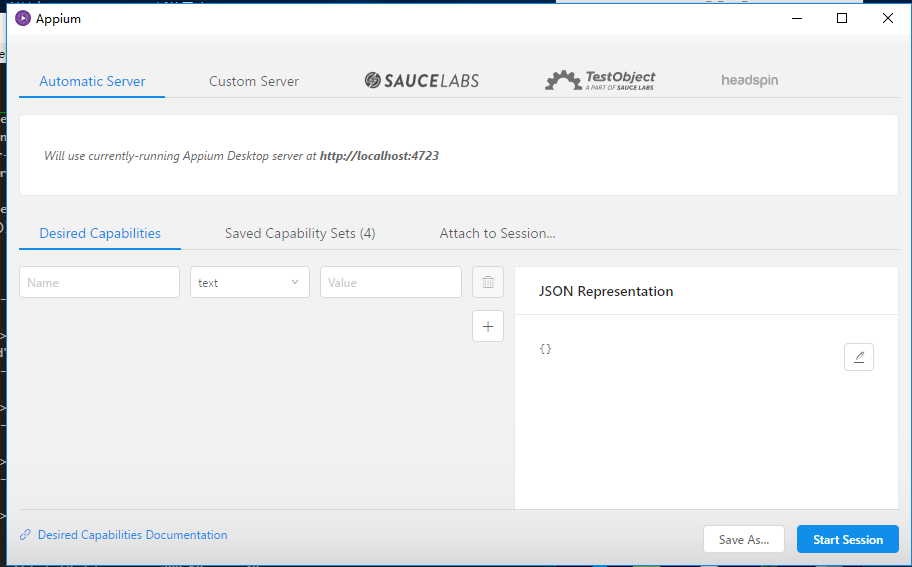Focus the capability Name input field
This screenshot has width=912, height=567.
[x=99, y=282]
